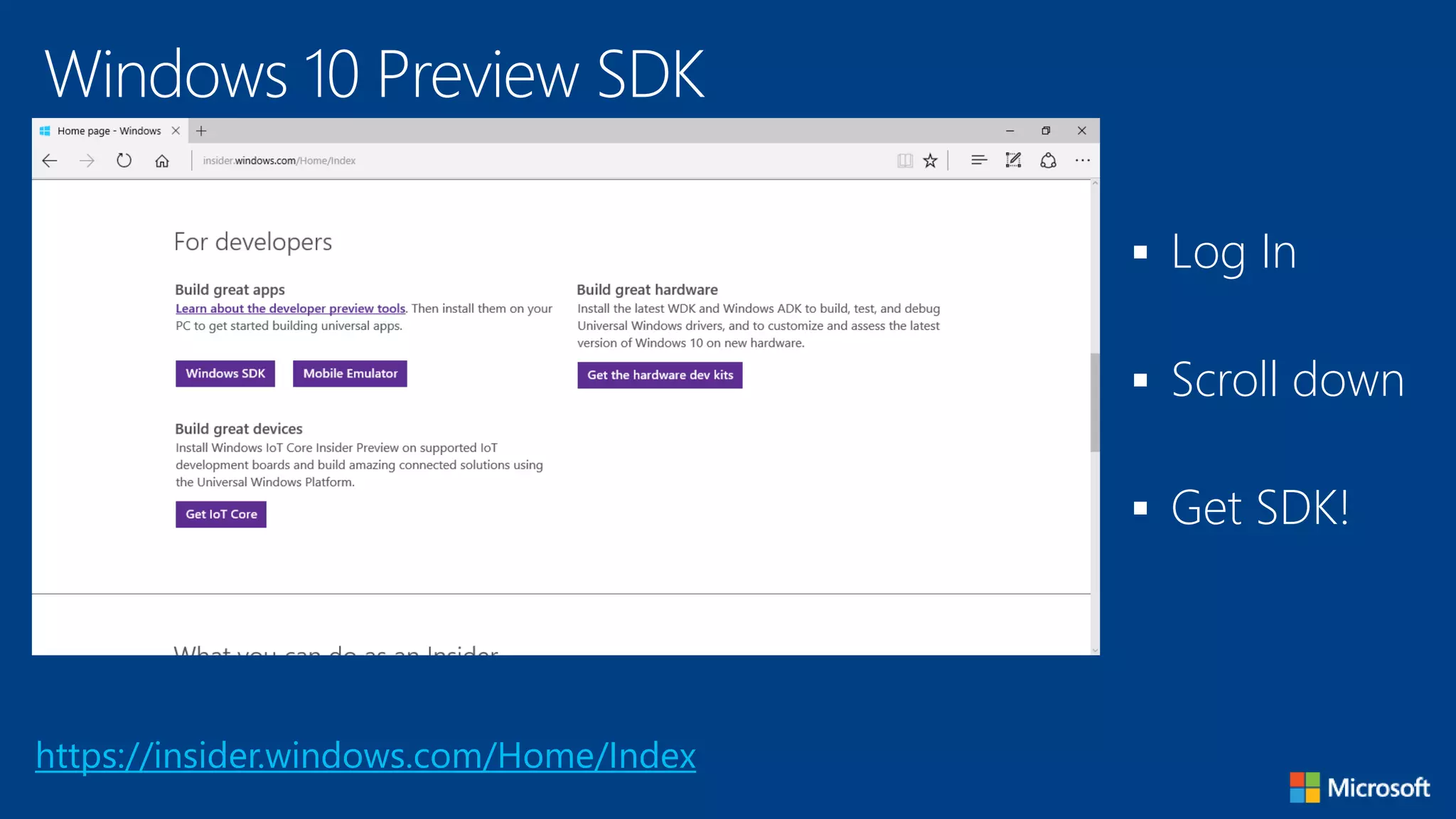Restore the browser window size
This screenshot has width=1456, height=819.
click(1046, 131)
